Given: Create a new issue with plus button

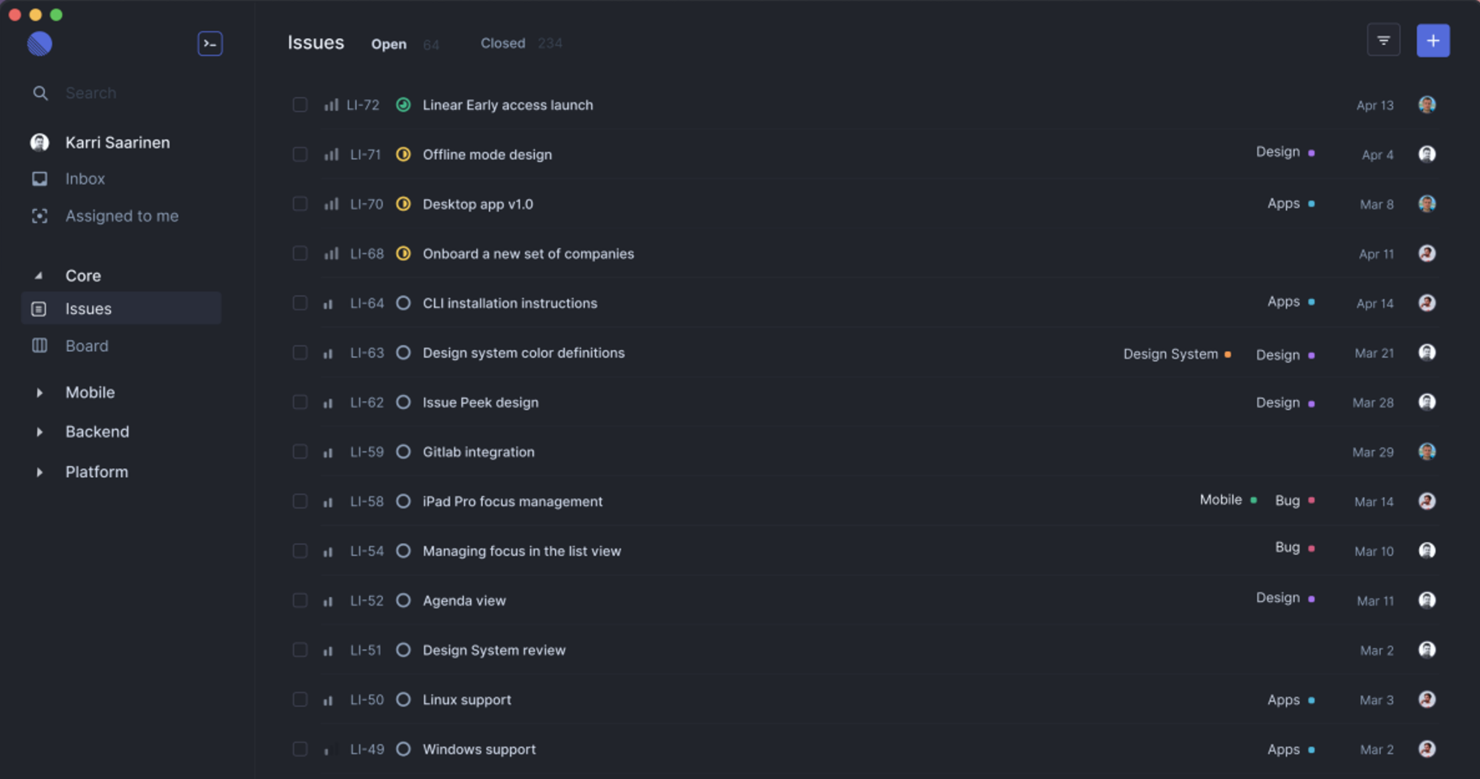Looking at the screenshot, I should click(1433, 41).
